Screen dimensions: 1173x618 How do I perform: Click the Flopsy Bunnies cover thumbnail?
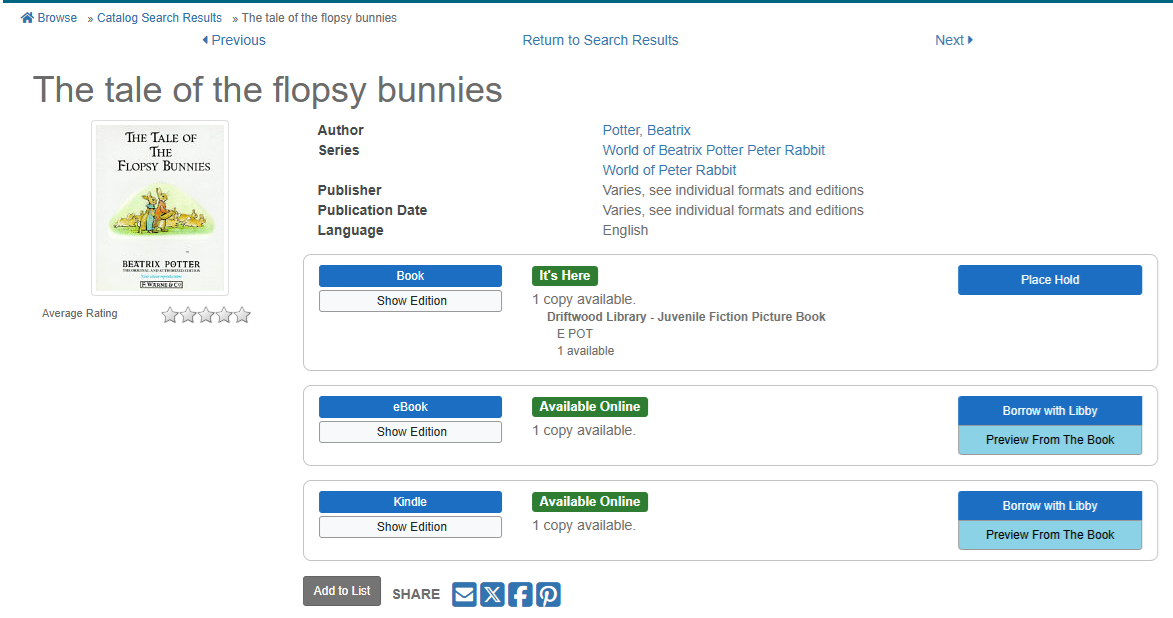pyautogui.click(x=160, y=208)
